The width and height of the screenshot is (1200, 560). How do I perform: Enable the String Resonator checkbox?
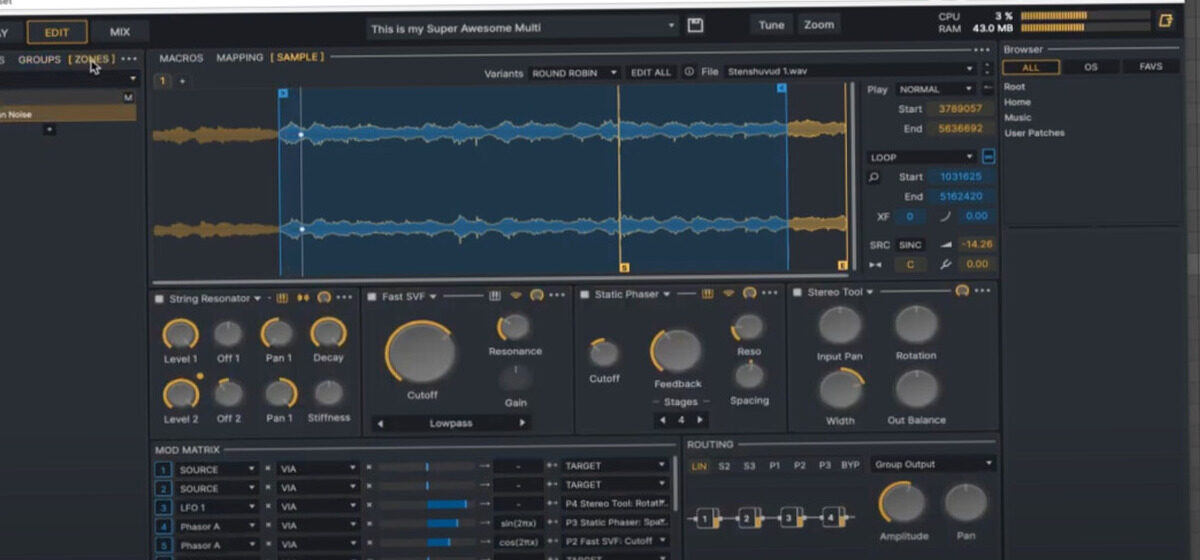(159, 298)
